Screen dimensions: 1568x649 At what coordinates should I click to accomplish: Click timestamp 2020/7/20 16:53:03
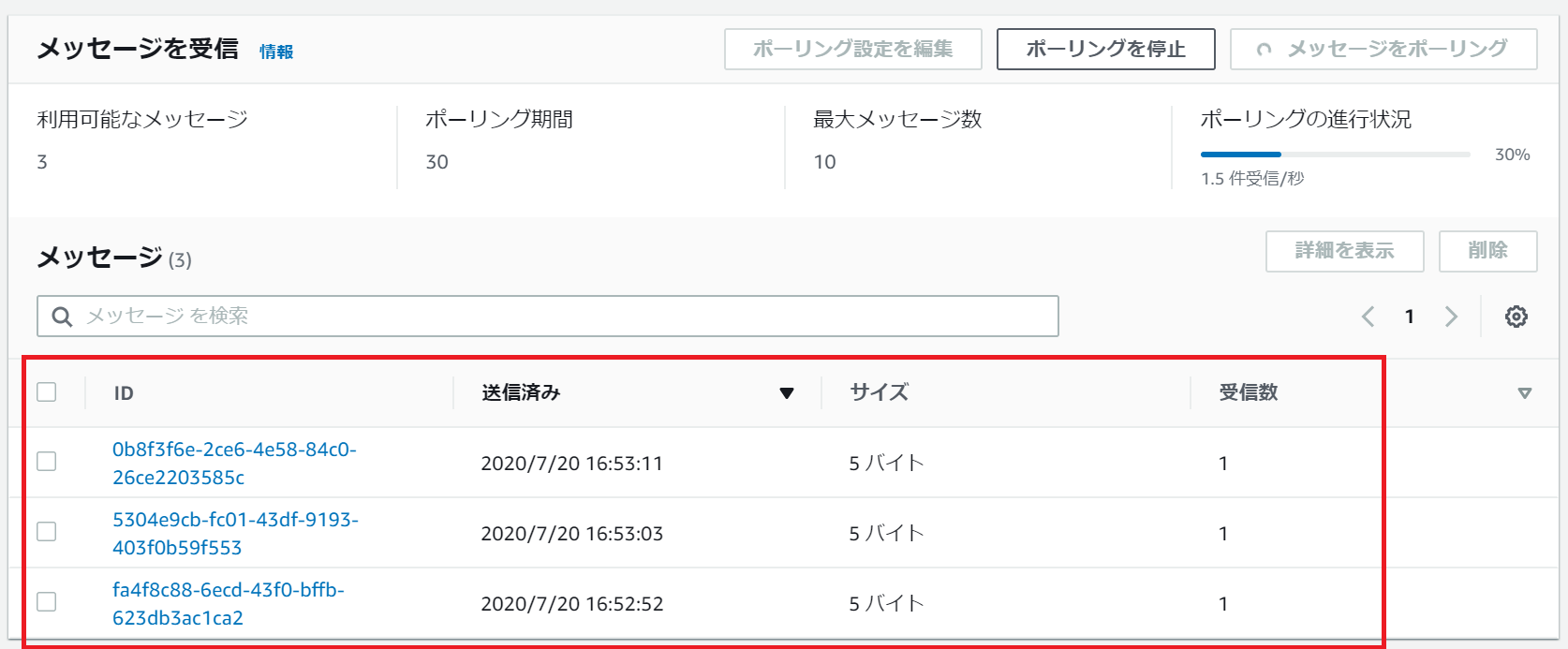(571, 533)
